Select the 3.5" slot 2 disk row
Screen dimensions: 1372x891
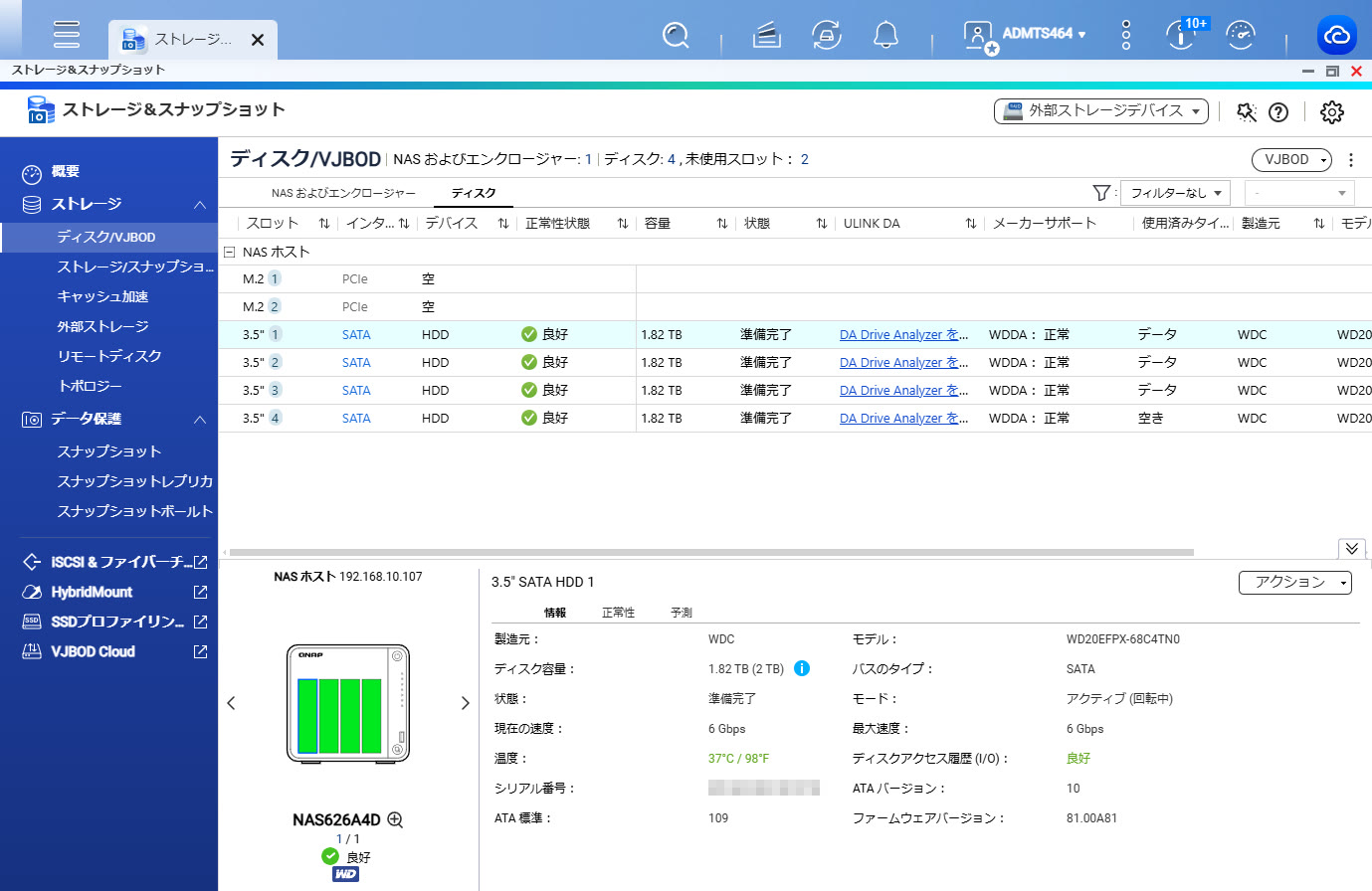795,362
